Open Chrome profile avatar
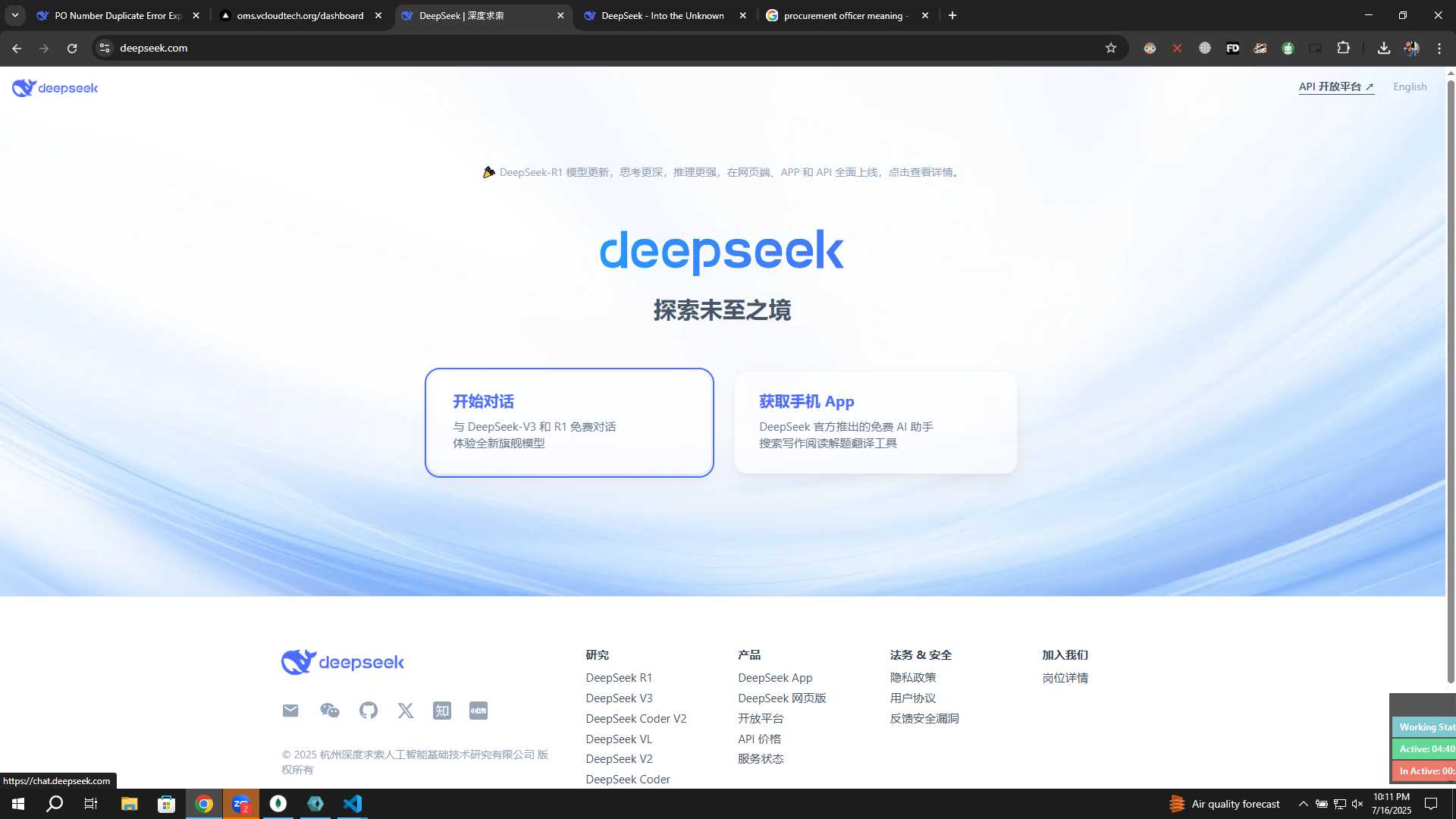The image size is (1456, 819). (x=1411, y=48)
